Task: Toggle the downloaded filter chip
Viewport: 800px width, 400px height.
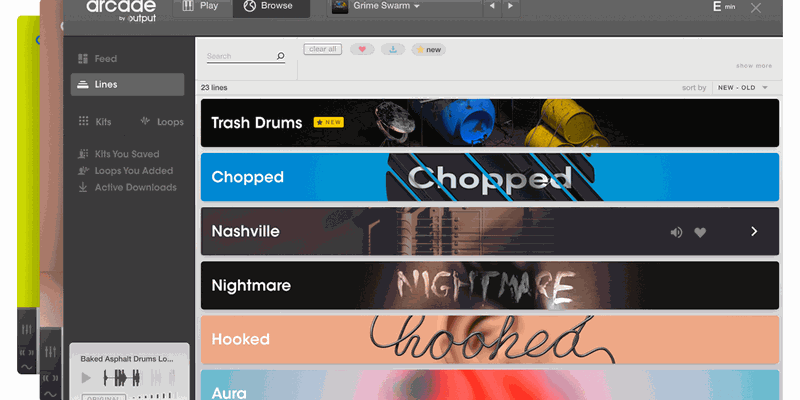Action: pyautogui.click(x=393, y=49)
